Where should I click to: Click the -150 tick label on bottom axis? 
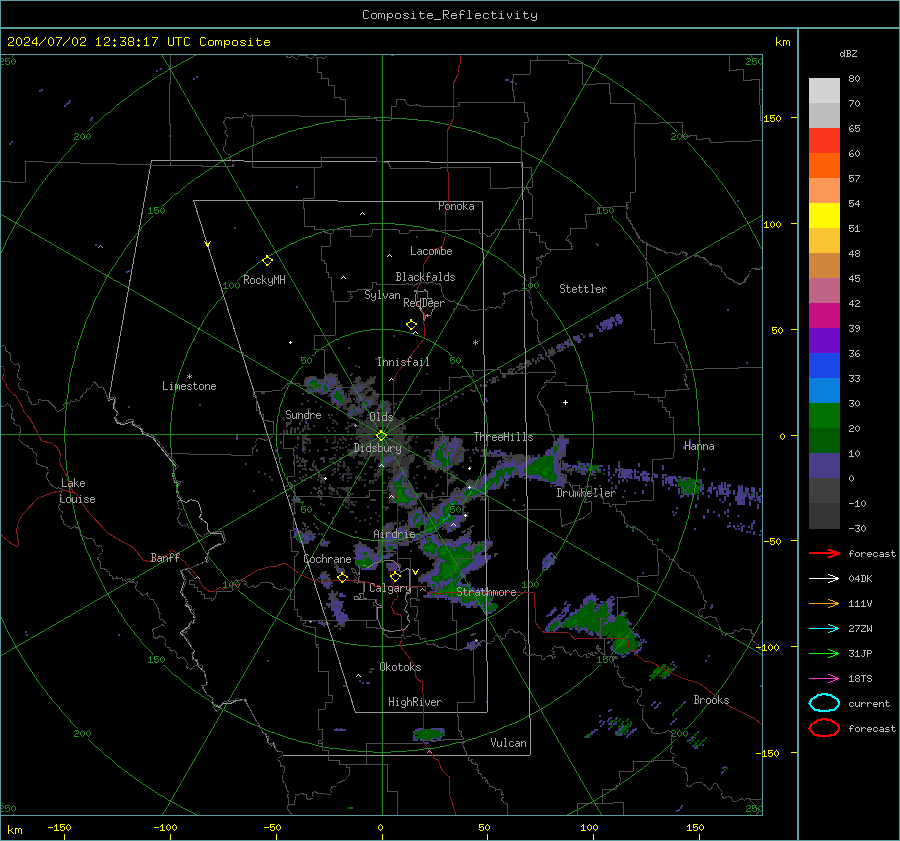click(59, 827)
